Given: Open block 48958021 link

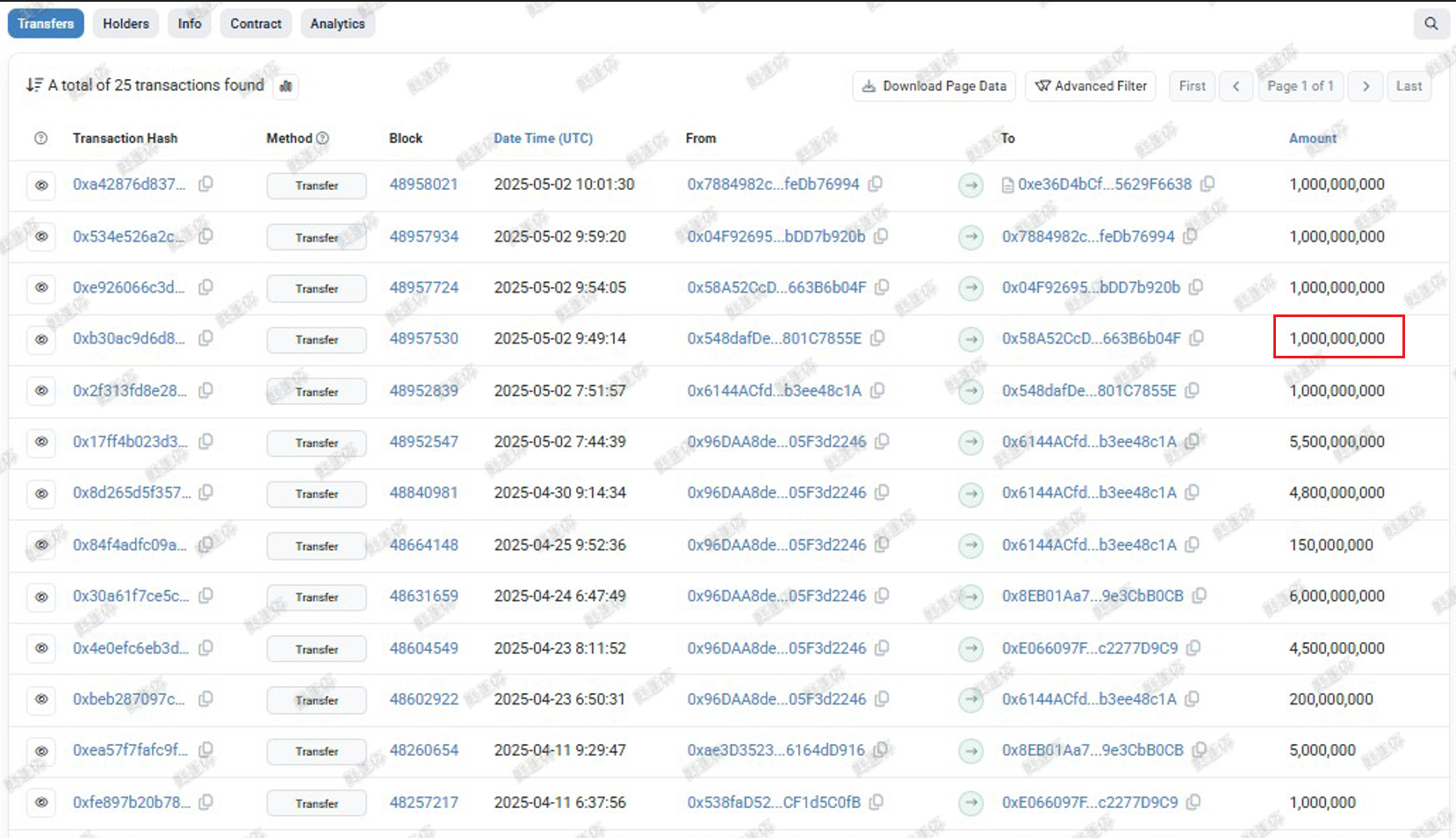Looking at the screenshot, I should [423, 184].
